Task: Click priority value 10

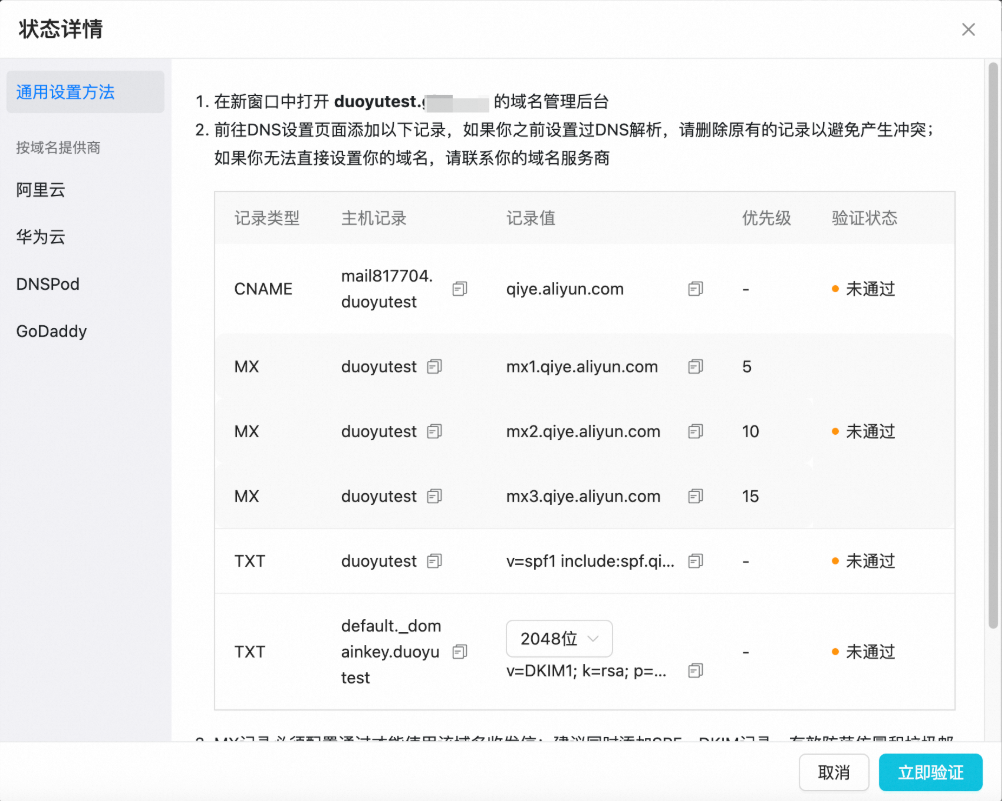Action: [750, 432]
